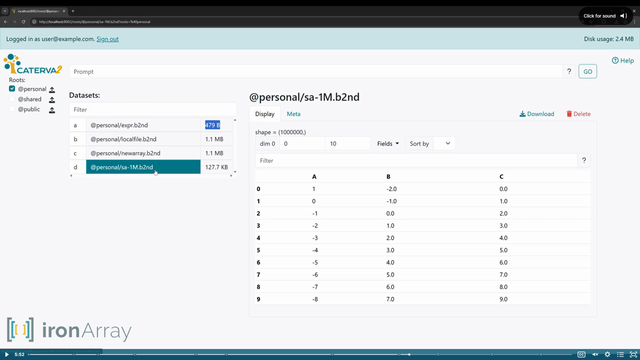Open the Help page

[x=623, y=60]
